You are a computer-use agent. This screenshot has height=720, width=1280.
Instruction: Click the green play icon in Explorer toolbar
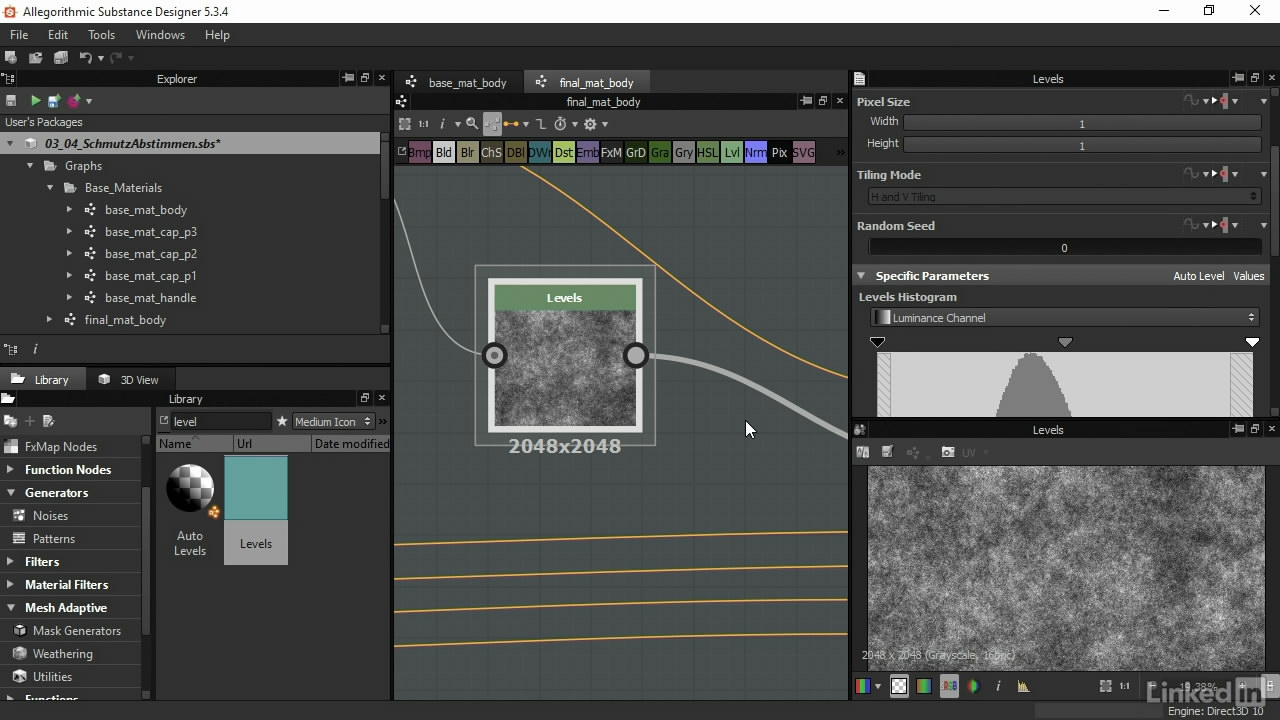click(x=36, y=101)
